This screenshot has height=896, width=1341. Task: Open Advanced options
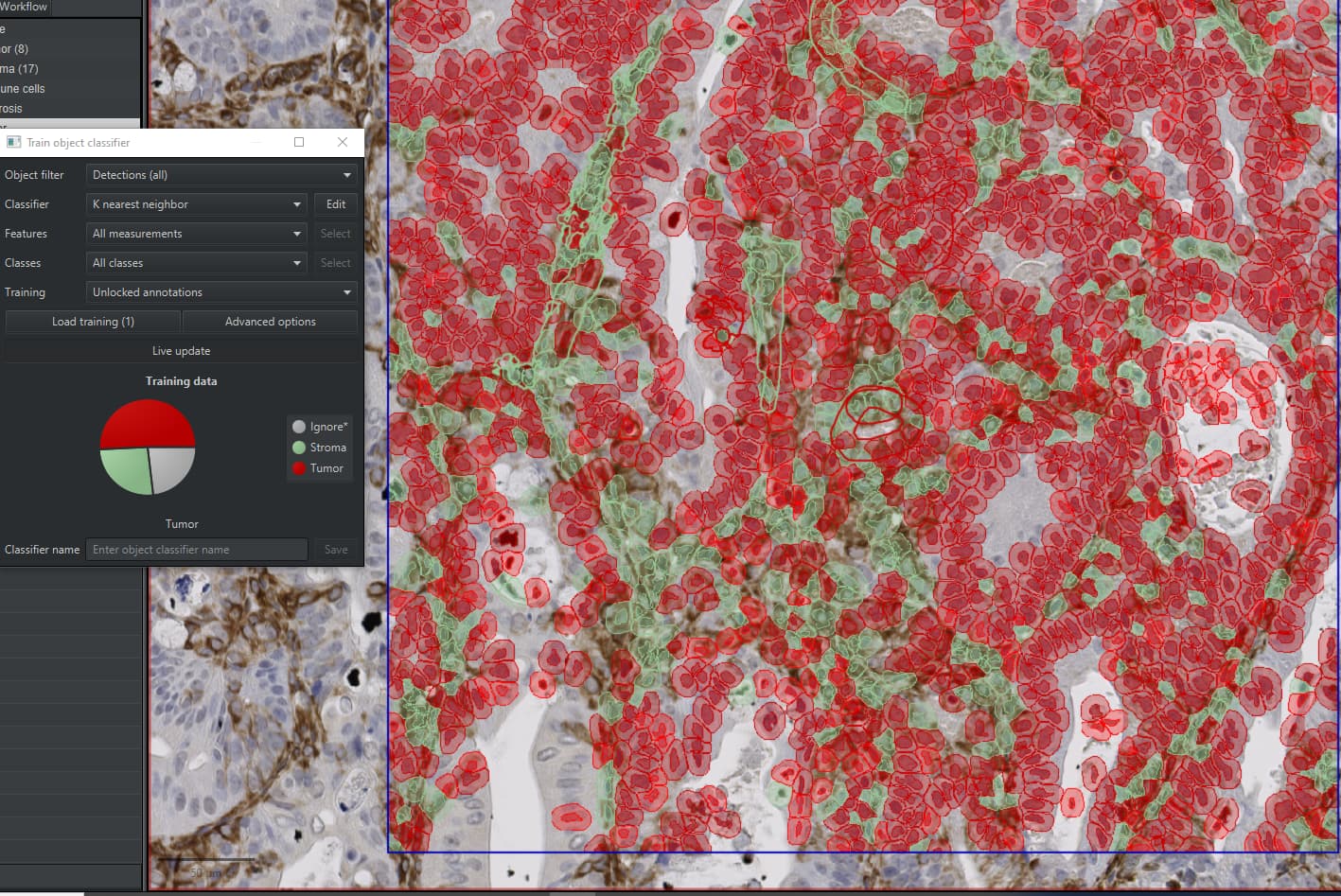click(271, 322)
